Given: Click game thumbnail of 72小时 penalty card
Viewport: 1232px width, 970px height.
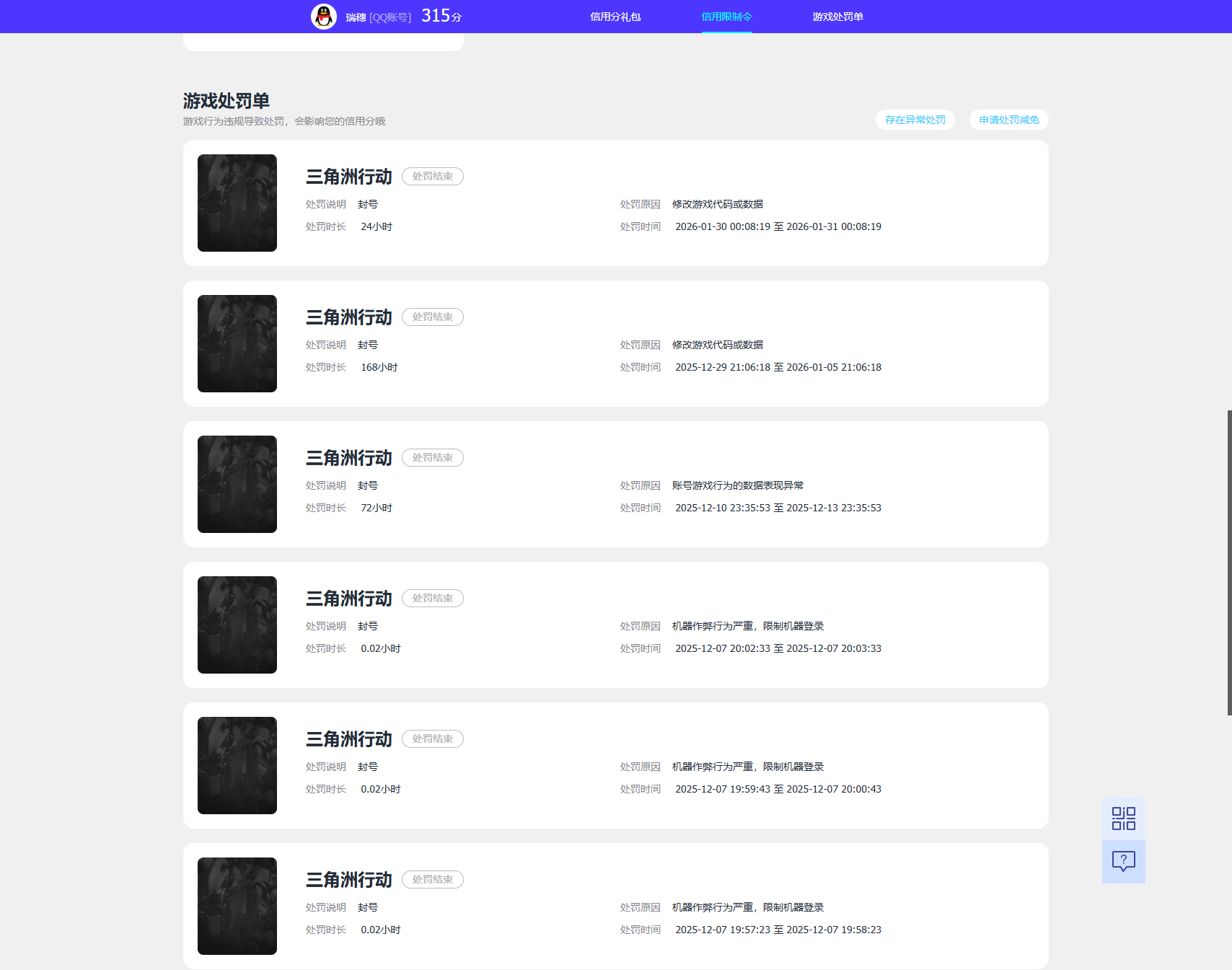Looking at the screenshot, I should pyautogui.click(x=237, y=484).
